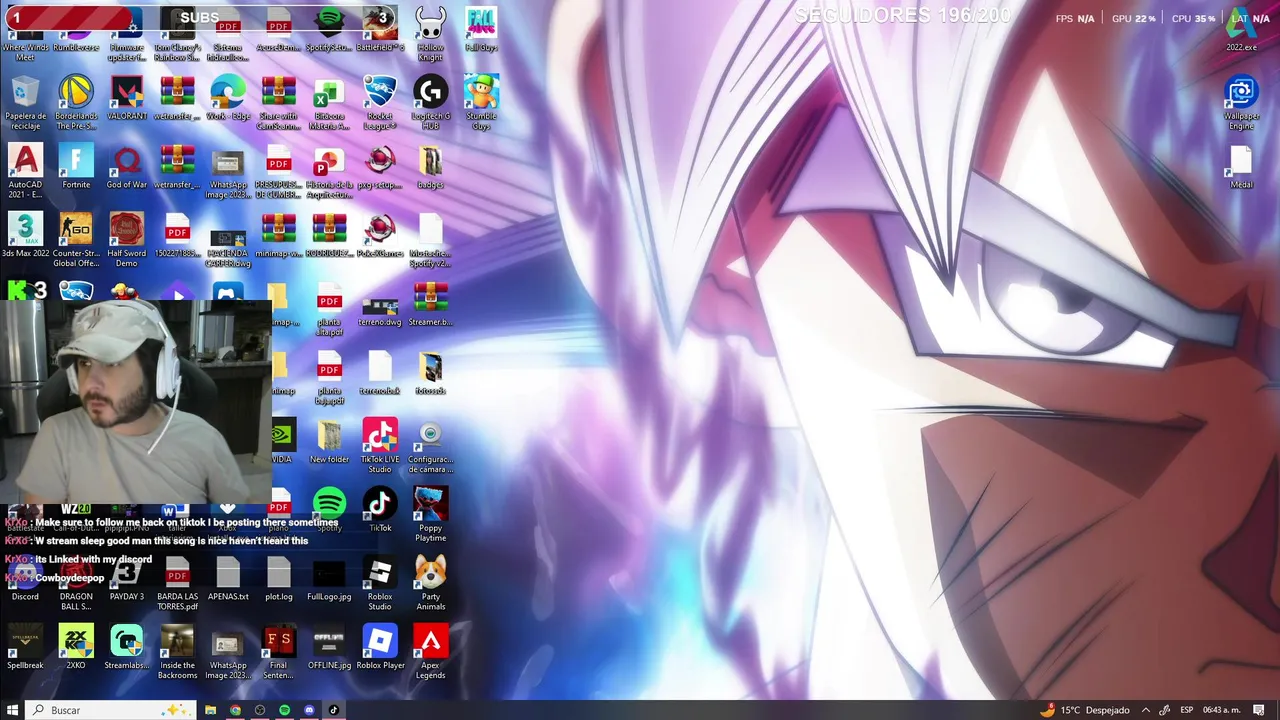
Task: Launch the Stumble Guys desktop icon
Action: 481,102
